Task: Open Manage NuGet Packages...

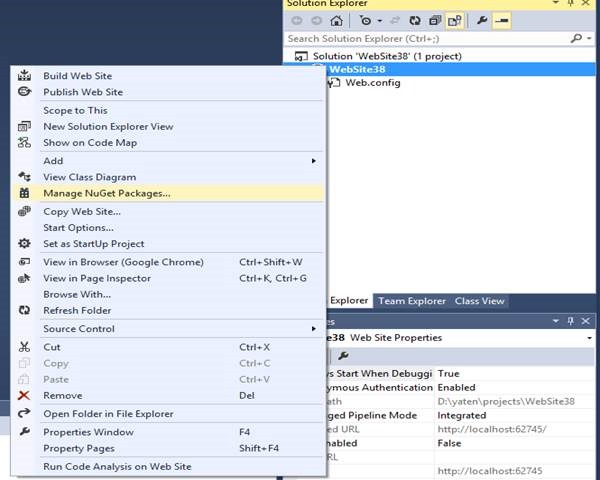Action: 107,193
